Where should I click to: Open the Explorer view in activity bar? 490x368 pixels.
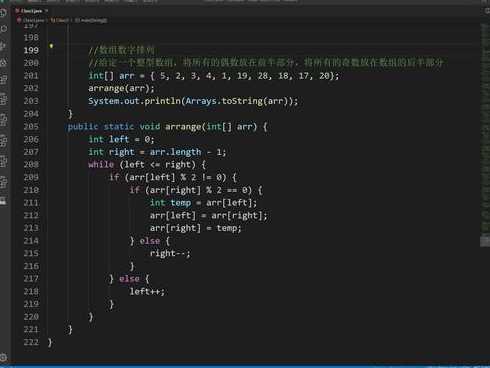(3, 13)
